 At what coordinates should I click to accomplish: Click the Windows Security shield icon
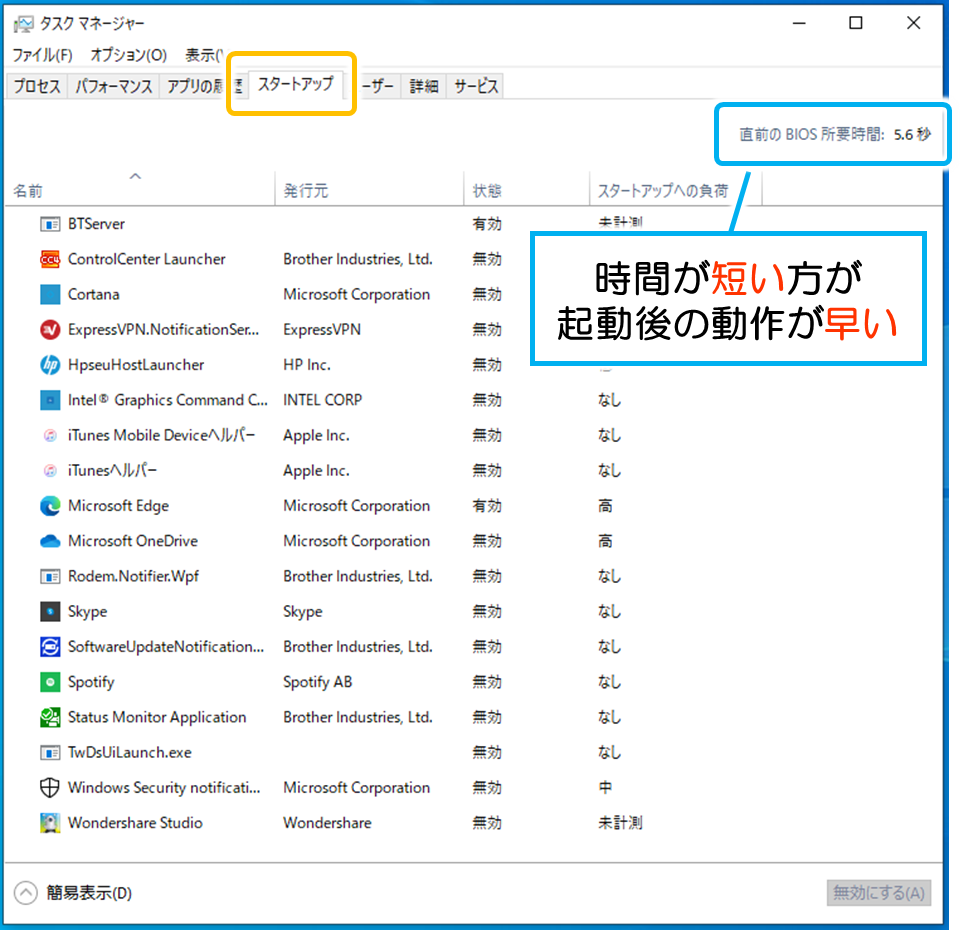pyautogui.click(x=50, y=787)
